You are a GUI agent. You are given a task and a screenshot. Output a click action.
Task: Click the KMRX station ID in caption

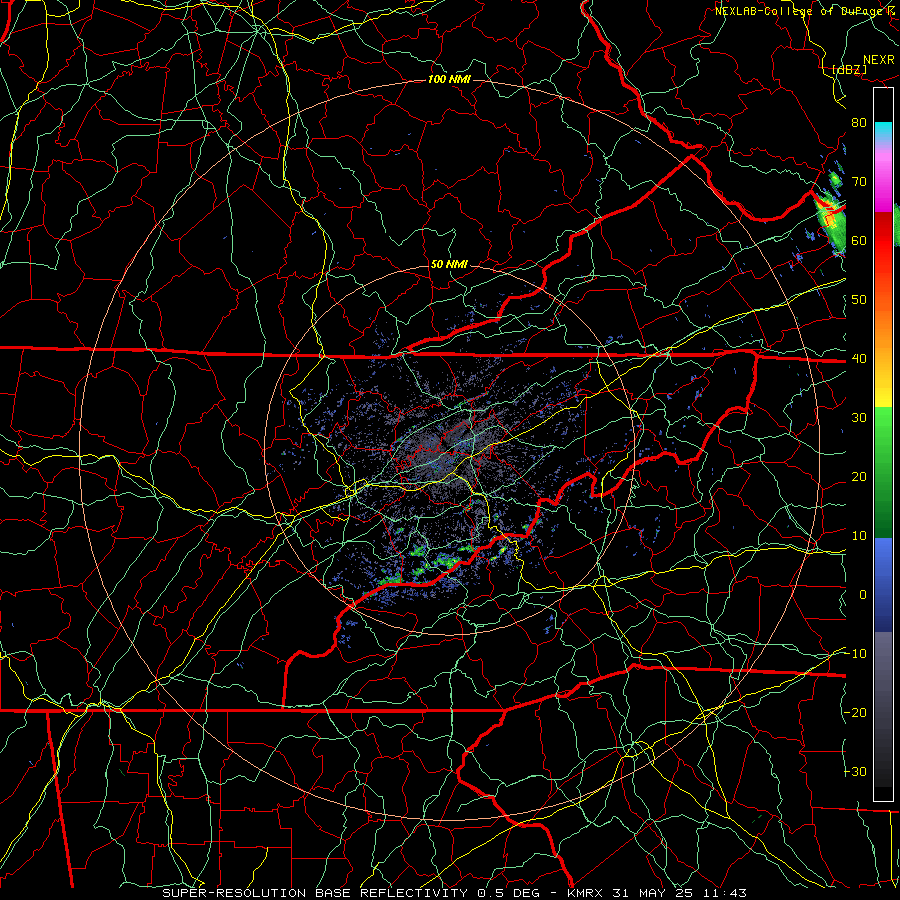click(x=587, y=893)
